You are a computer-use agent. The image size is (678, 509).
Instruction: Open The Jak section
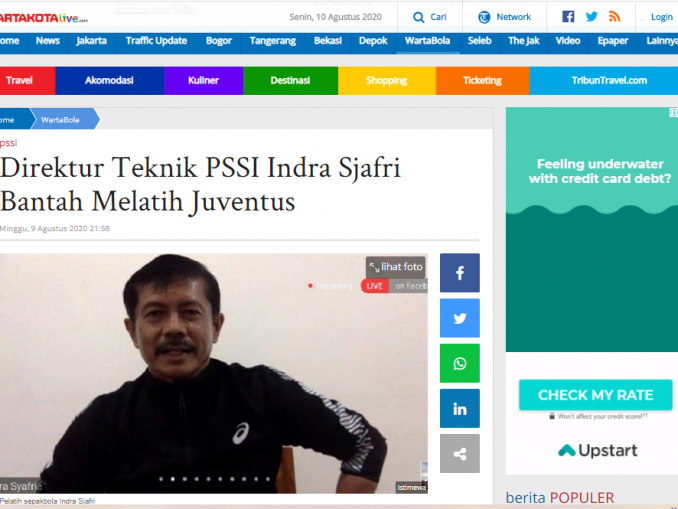click(x=524, y=41)
